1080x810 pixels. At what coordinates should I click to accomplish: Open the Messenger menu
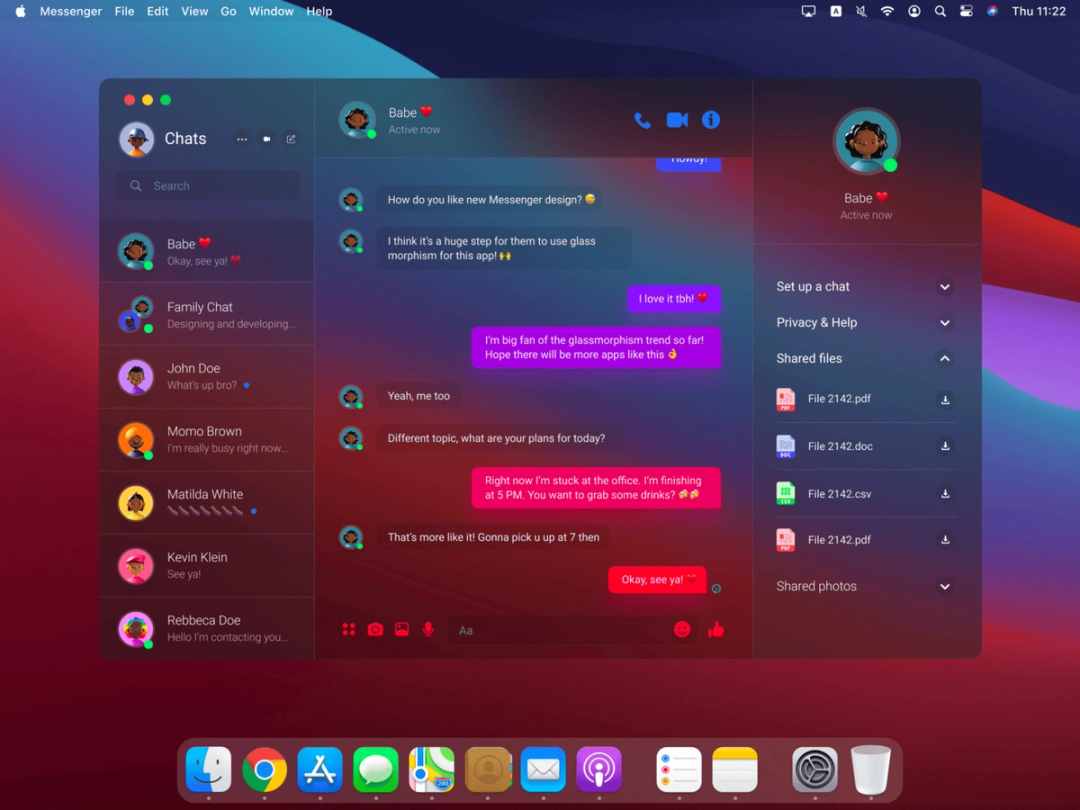coord(70,11)
